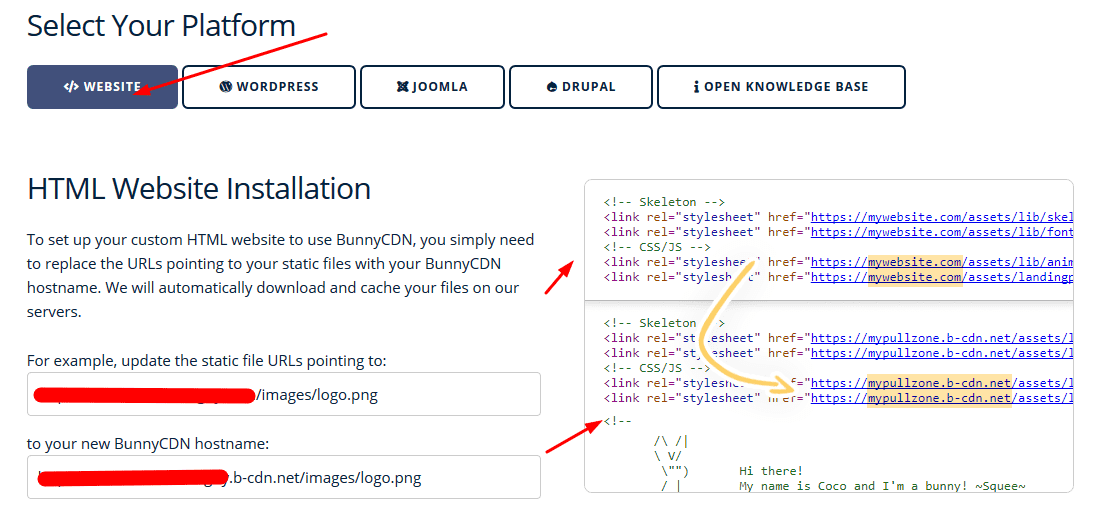Click the 'My name is Coco' bunny text

pyautogui.click(x=882, y=486)
